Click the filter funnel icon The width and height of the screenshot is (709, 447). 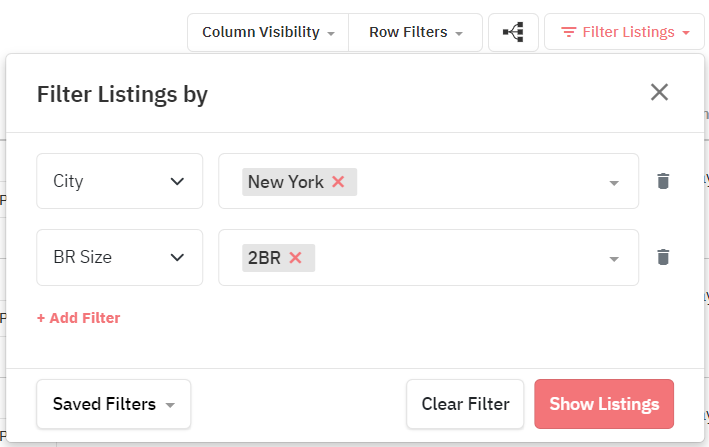coord(568,32)
